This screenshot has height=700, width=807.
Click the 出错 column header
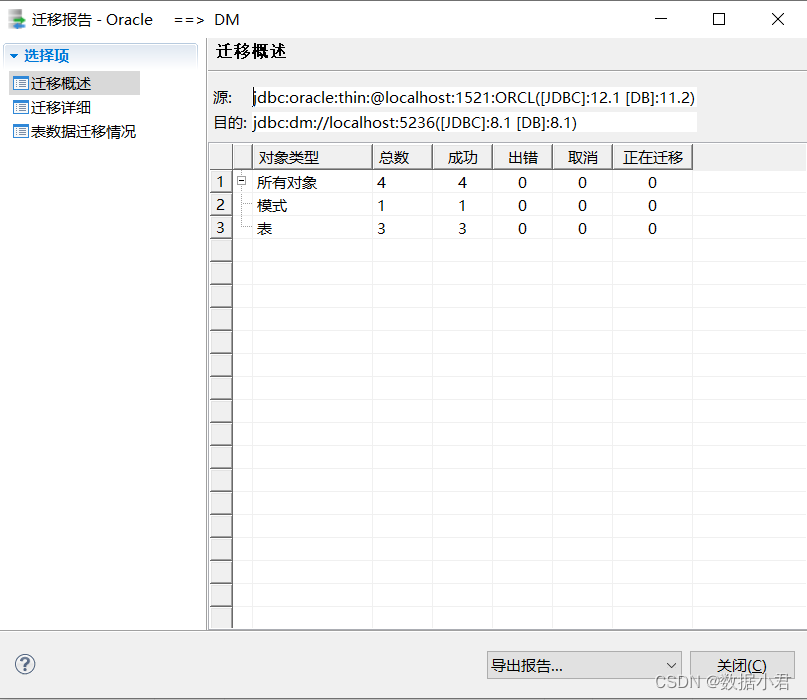point(522,157)
